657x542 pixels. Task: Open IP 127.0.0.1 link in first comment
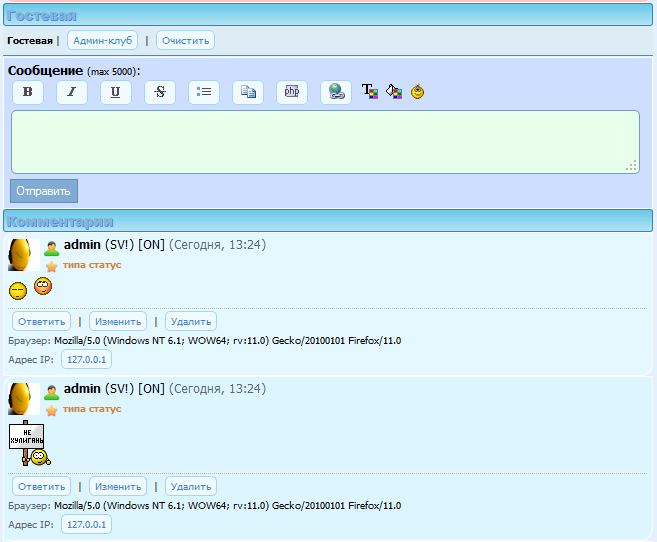(x=86, y=359)
